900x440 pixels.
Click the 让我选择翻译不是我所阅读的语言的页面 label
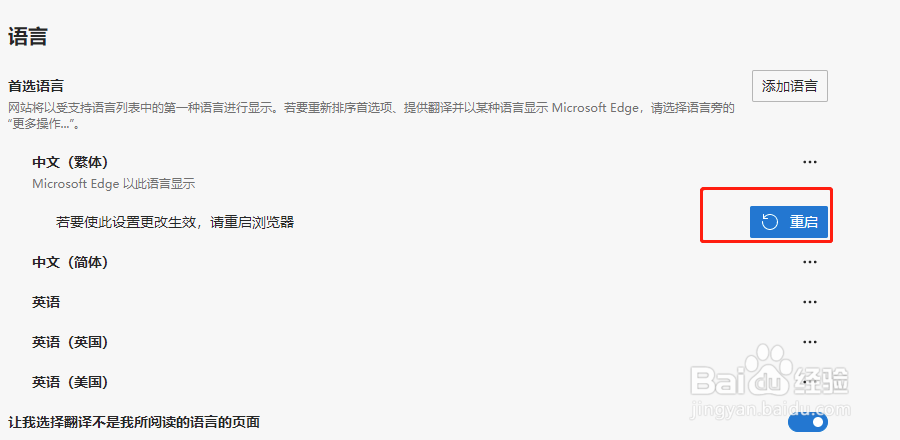[134, 422]
